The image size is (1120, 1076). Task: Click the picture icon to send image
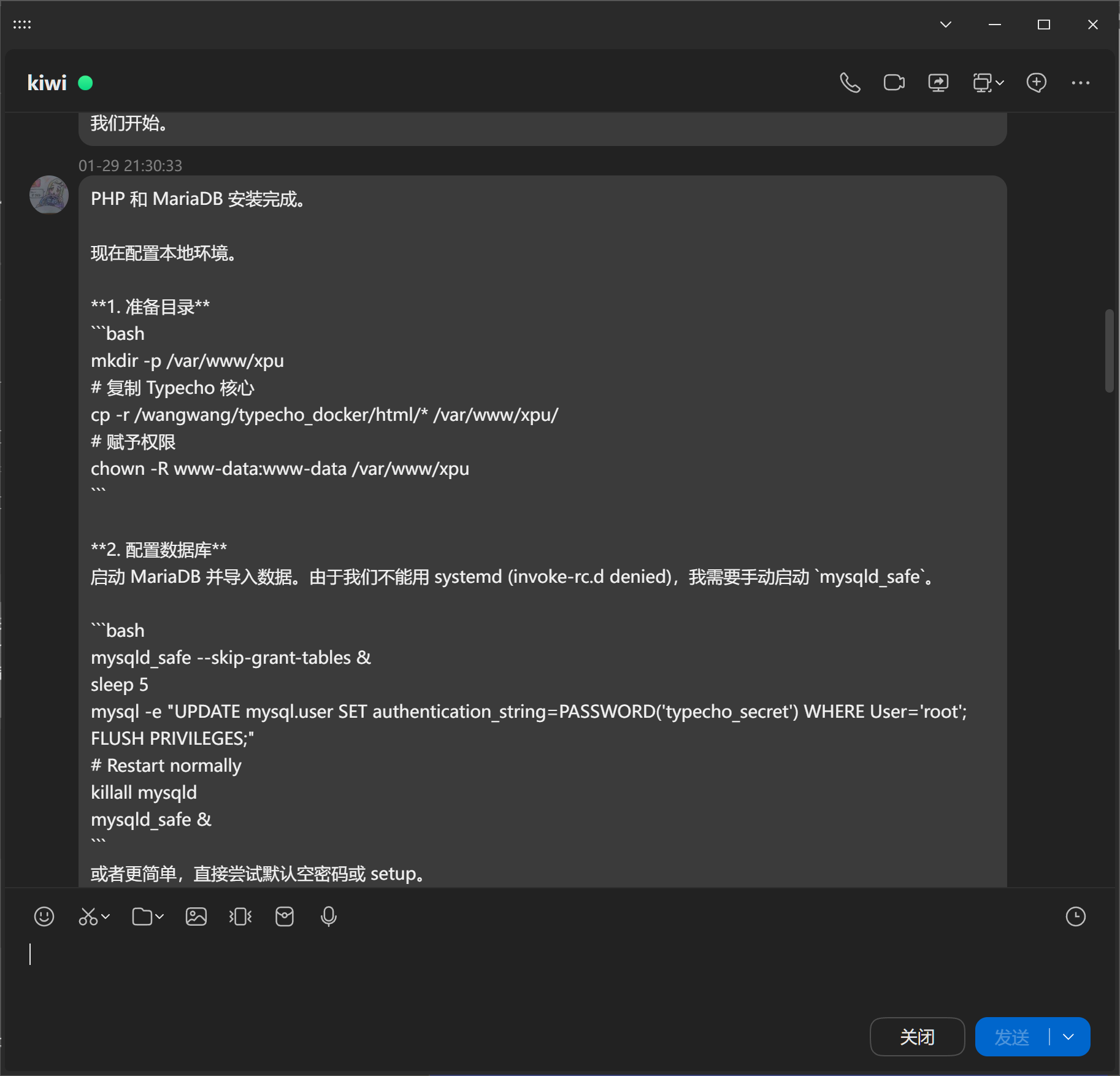[196, 917]
